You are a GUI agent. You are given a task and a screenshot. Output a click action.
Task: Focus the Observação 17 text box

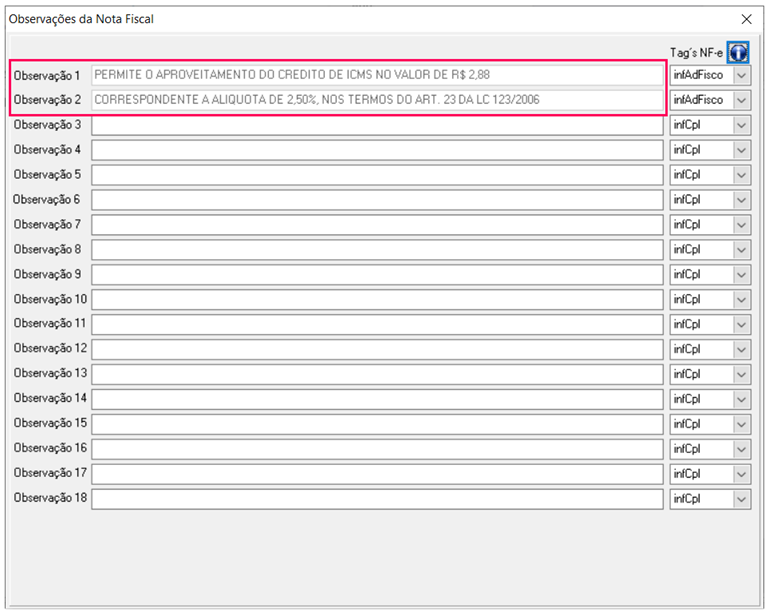tap(377, 474)
